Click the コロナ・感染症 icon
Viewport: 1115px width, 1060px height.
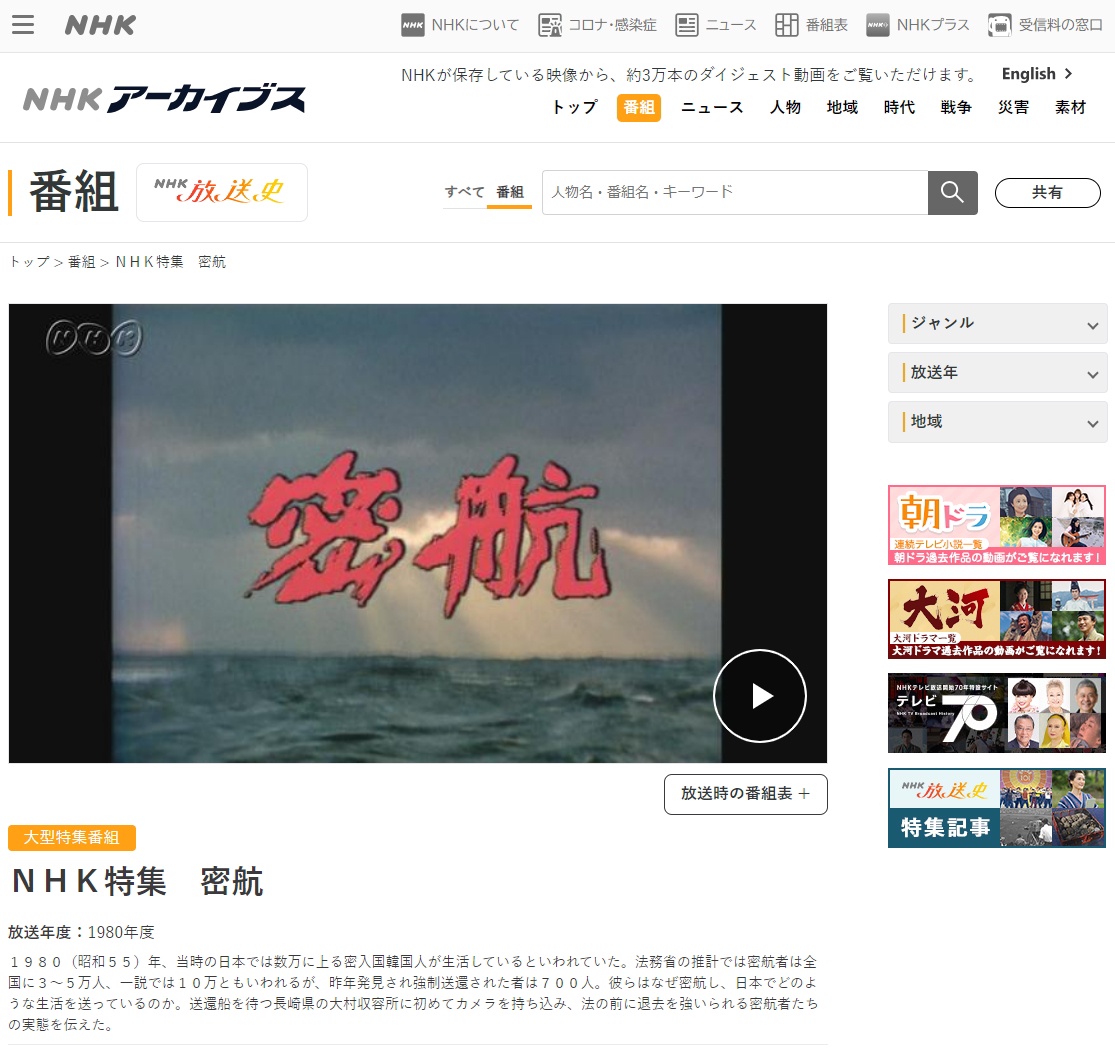coord(550,25)
